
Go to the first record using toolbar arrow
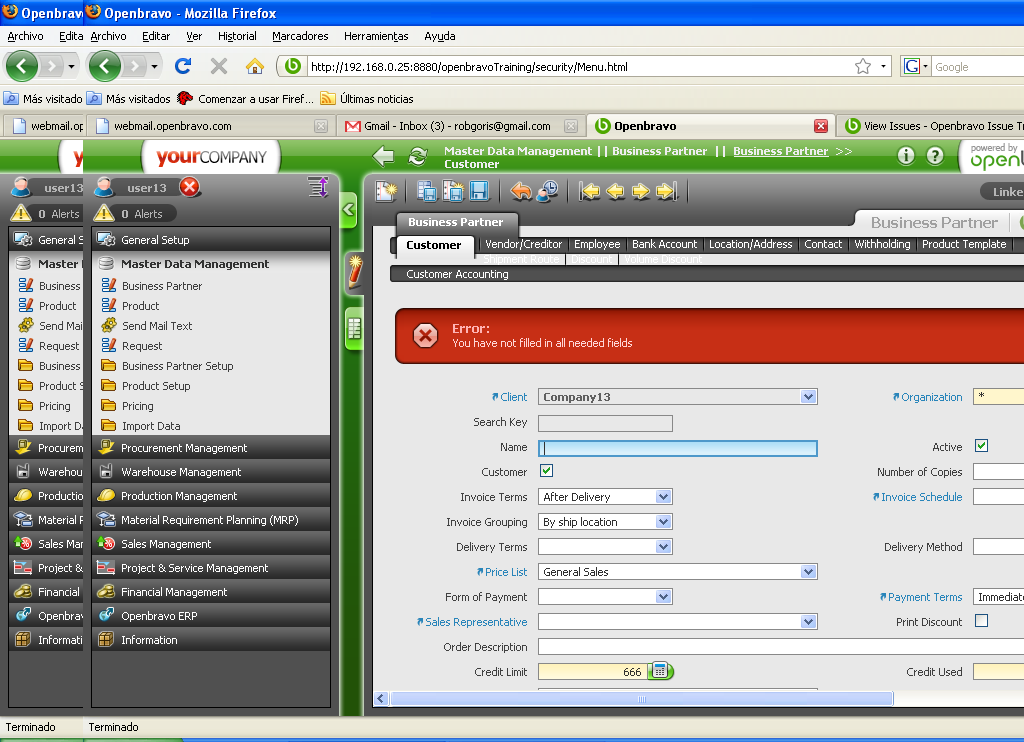(590, 191)
